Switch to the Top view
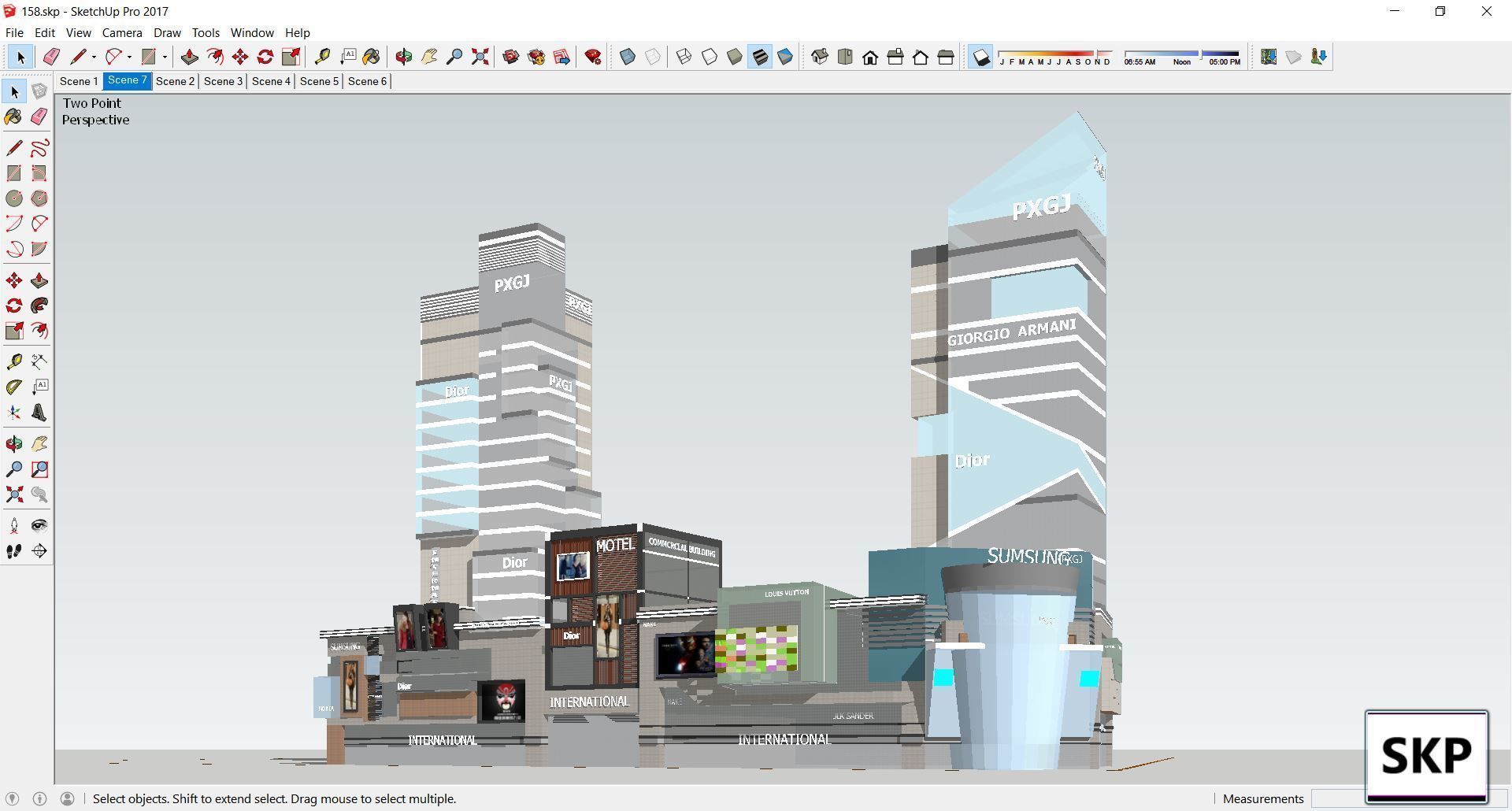Viewport: 1512px width, 811px height. [x=845, y=57]
